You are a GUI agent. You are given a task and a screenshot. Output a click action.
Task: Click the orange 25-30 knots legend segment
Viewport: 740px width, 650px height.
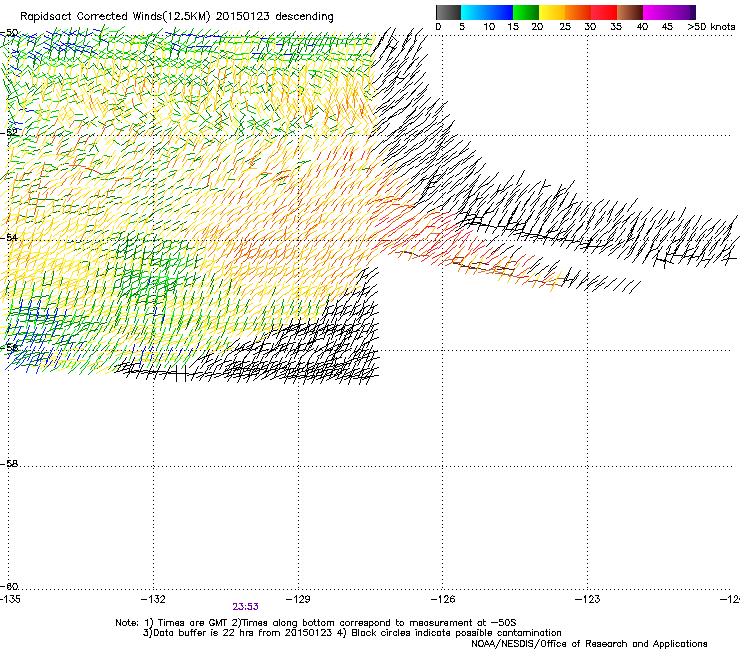[x=578, y=12]
